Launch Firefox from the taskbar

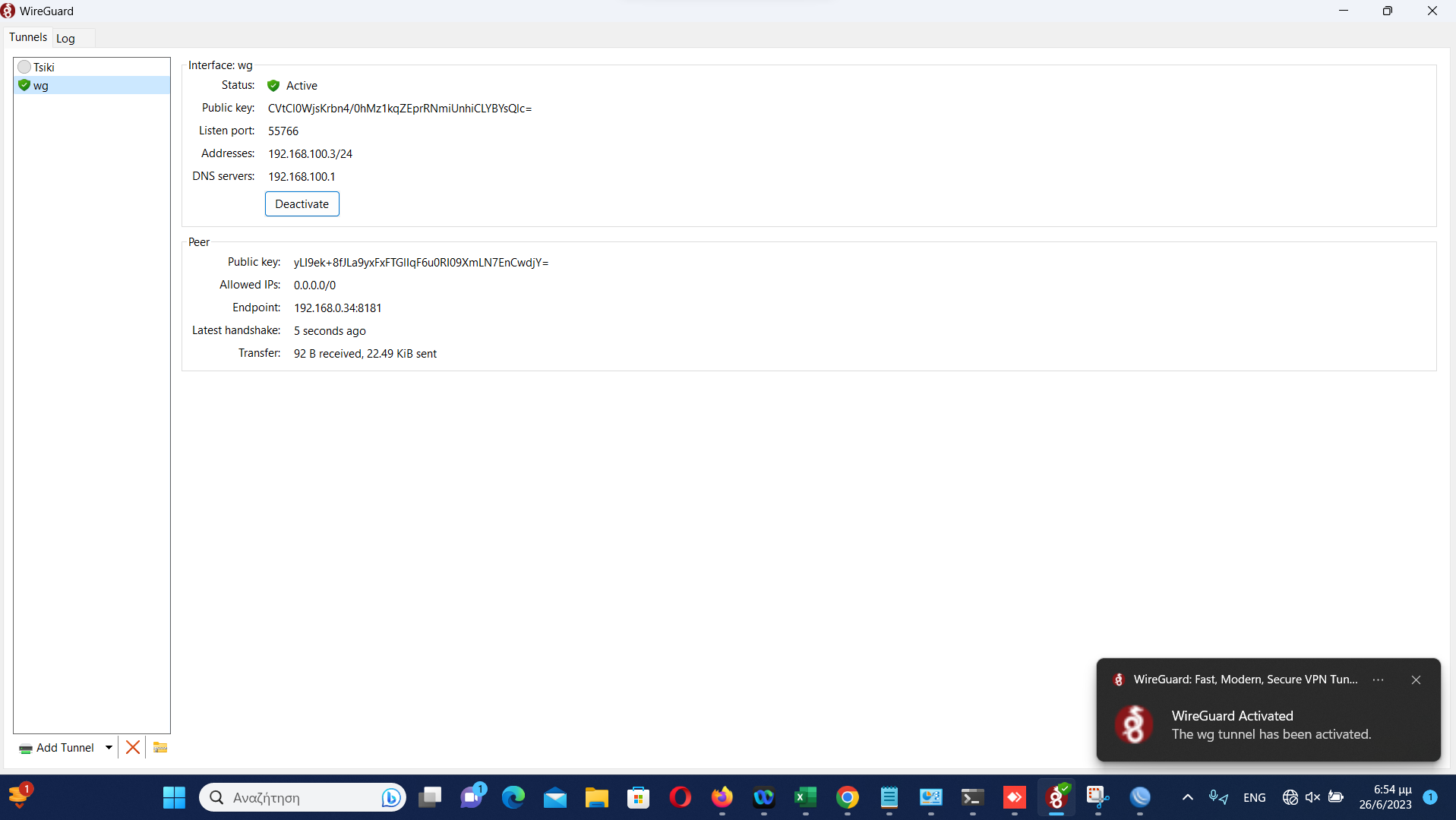pos(722,797)
